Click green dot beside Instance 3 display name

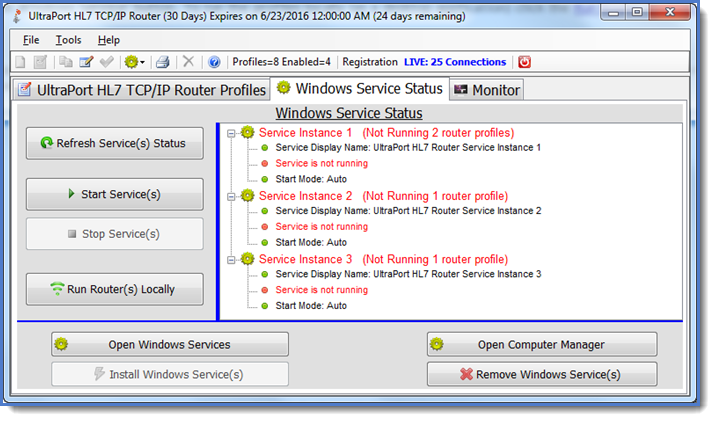[x=264, y=274]
